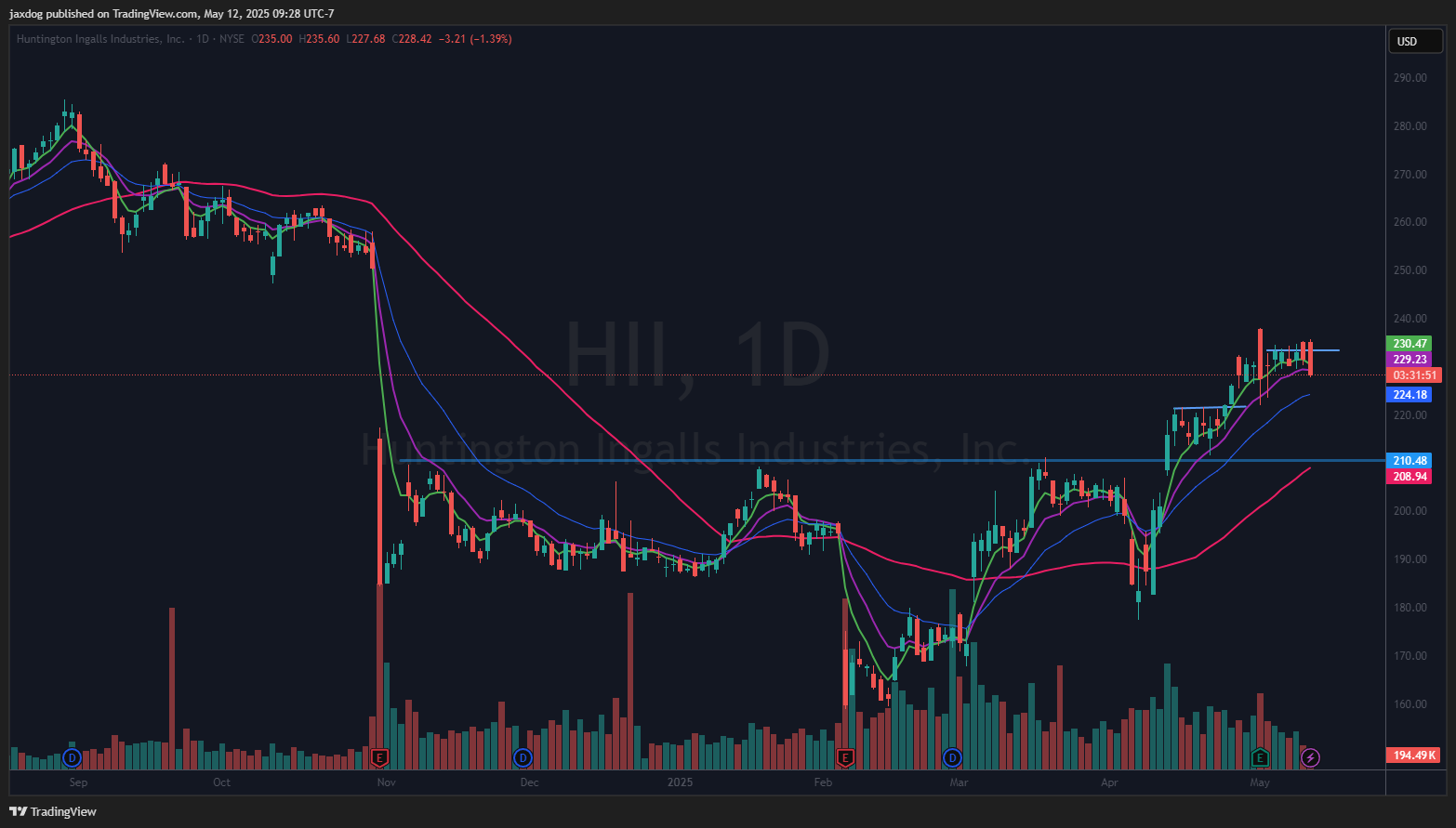
Task: Click the 270.00 price axis label
Action: coord(1410,175)
